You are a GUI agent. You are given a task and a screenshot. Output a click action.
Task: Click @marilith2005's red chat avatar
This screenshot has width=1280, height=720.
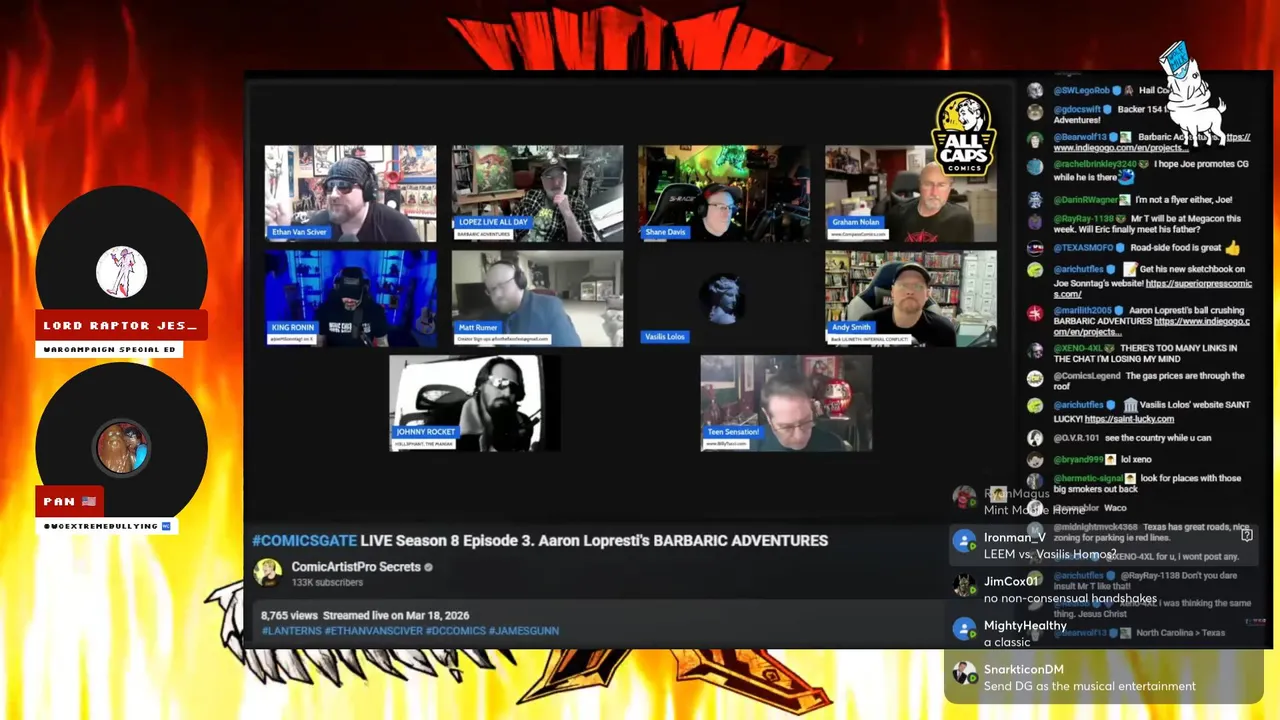(x=1035, y=313)
